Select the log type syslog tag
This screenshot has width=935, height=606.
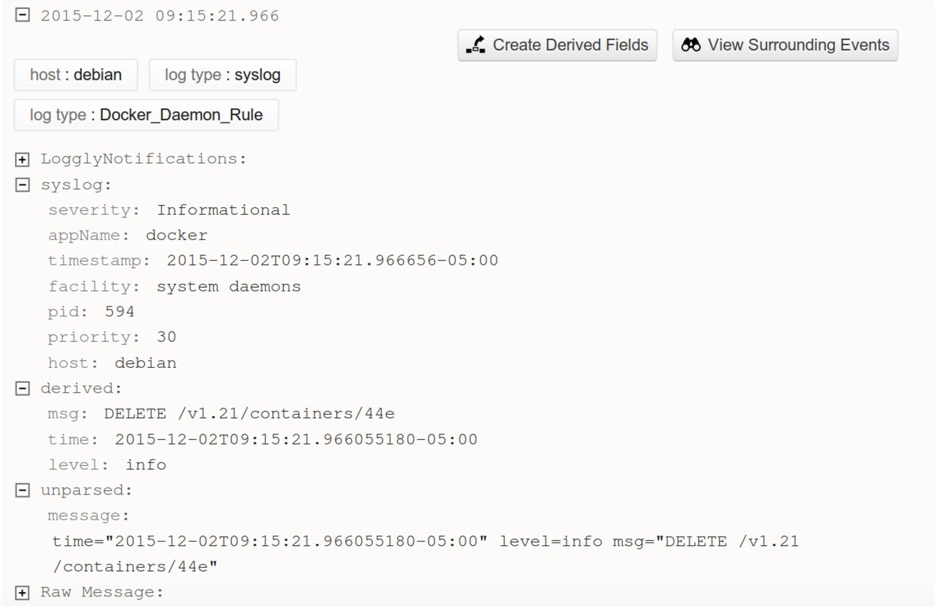point(222,75)
